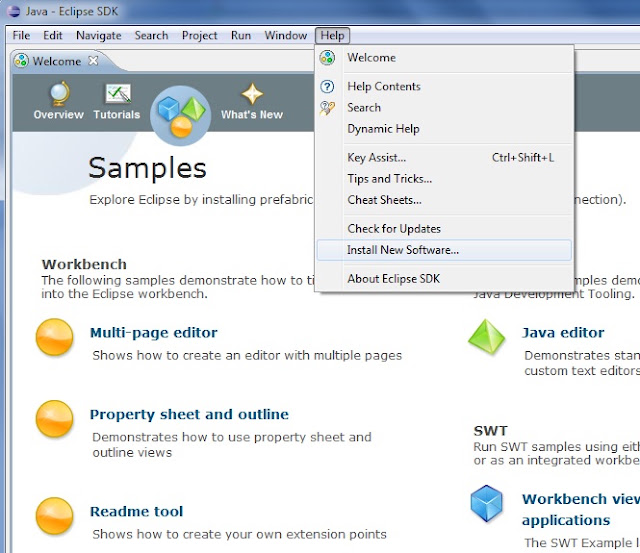640x553 pixels.
Task: Select Dynamic Help menu entry
Action: (x=444, y=129)
